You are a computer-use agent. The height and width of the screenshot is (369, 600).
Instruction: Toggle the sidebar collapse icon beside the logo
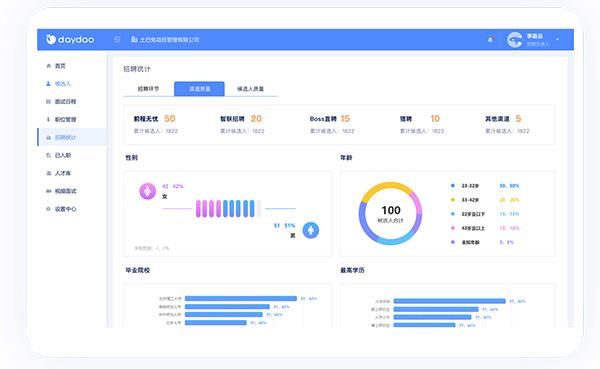[x=117, y=39]
